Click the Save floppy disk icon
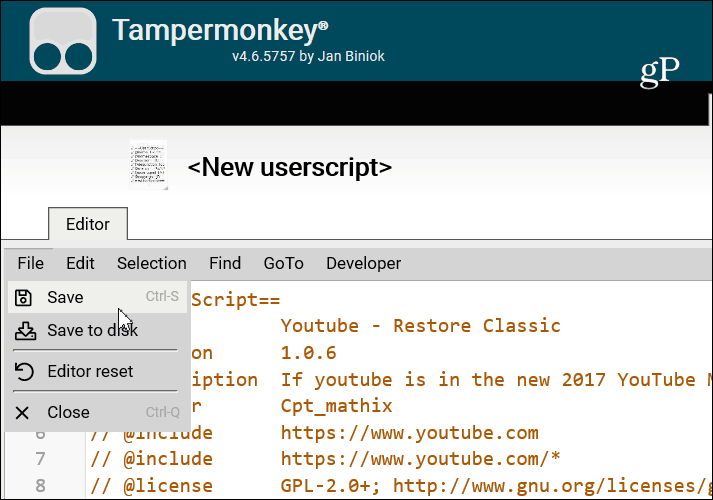The image size is (713, 500). click(23, 298)
